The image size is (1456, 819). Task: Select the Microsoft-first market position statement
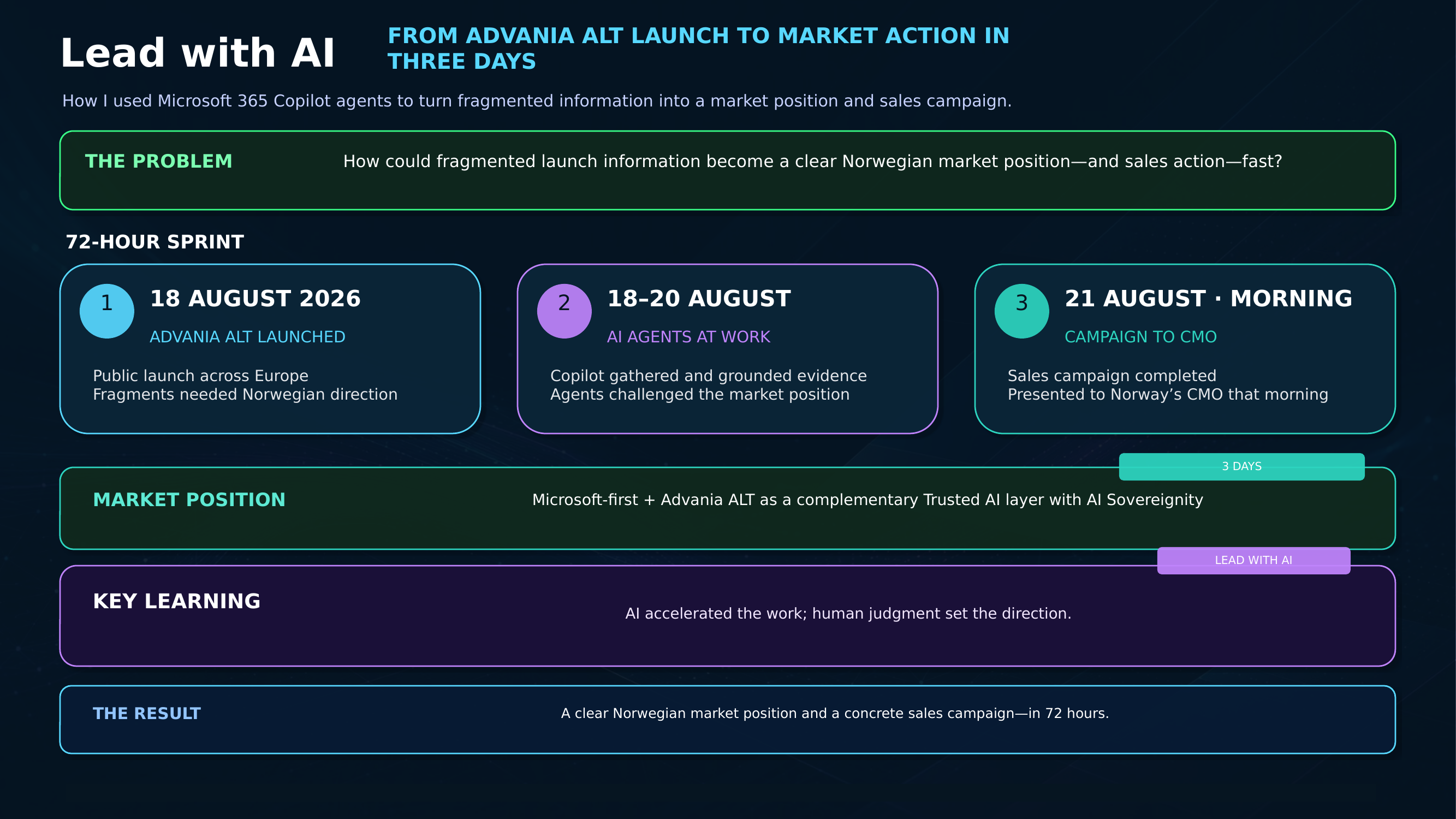[x=867, y=500]
